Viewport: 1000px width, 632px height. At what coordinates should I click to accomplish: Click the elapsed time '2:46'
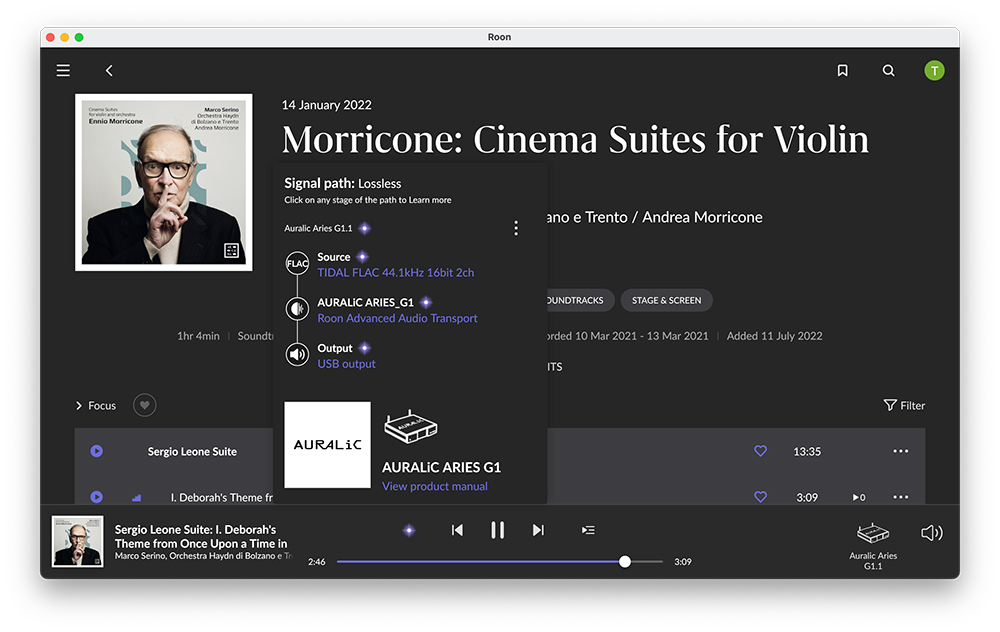click(316, 562)
